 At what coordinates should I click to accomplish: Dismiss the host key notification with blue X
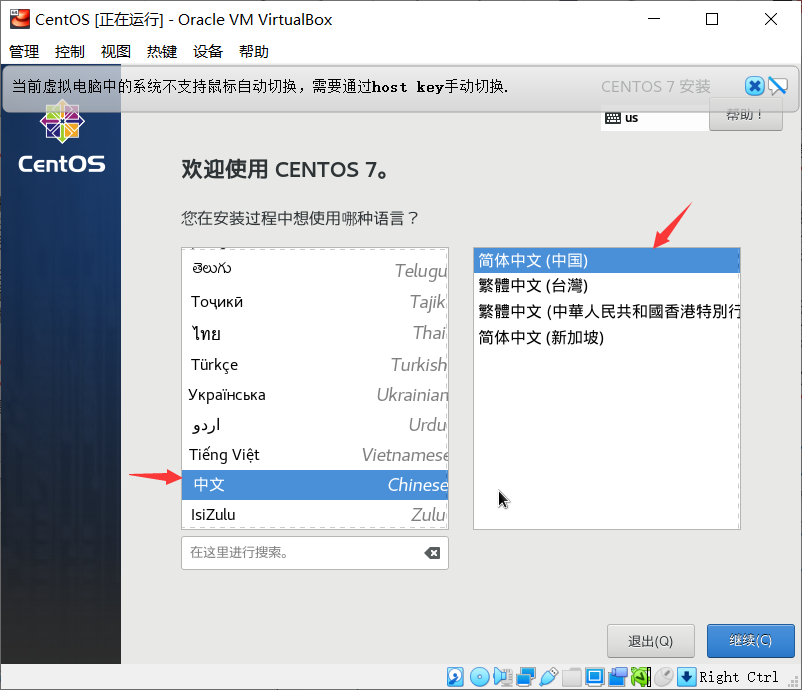point(754,85)
